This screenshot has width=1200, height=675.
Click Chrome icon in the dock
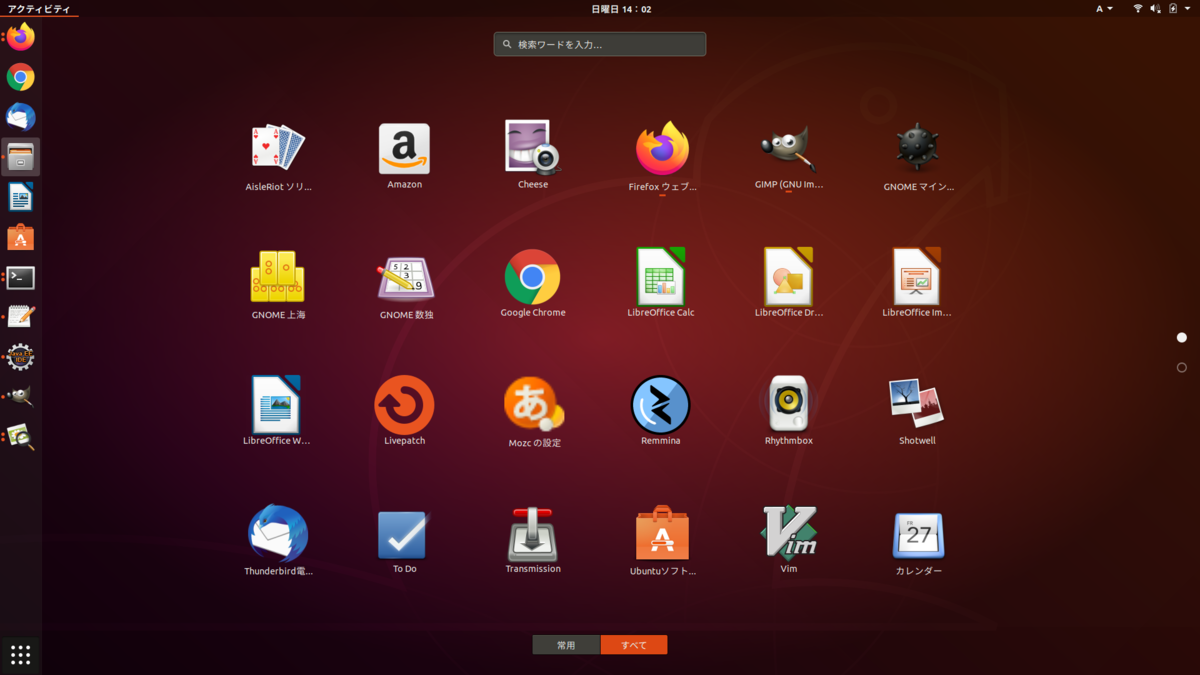pos(21,77)
